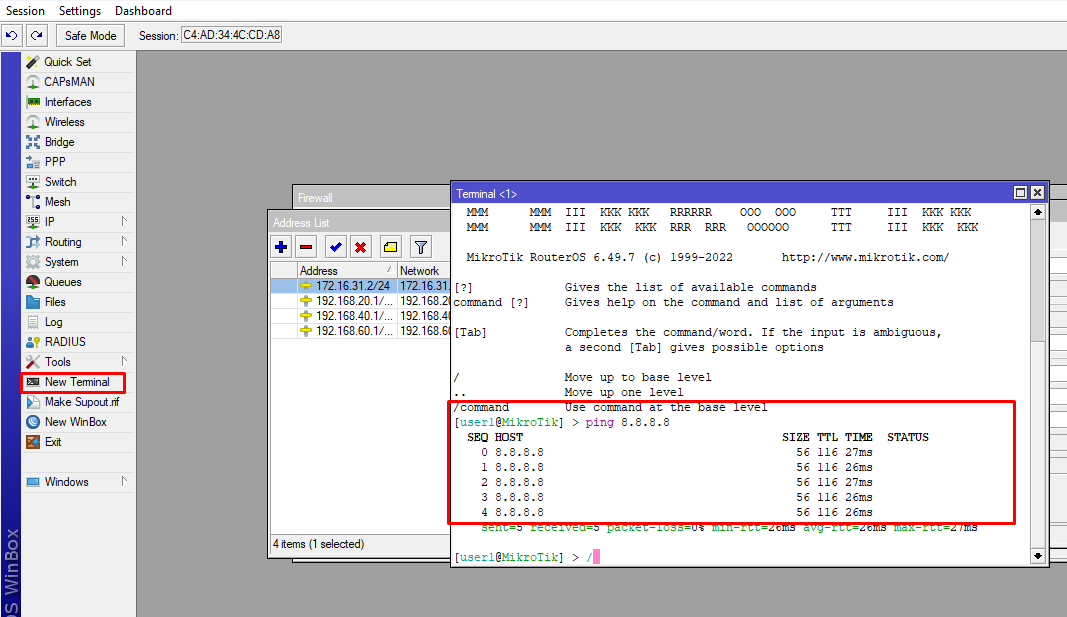Click the http://www.mikrotik.com/ text in terminal

pyautogui.click(x=865, y=257)
